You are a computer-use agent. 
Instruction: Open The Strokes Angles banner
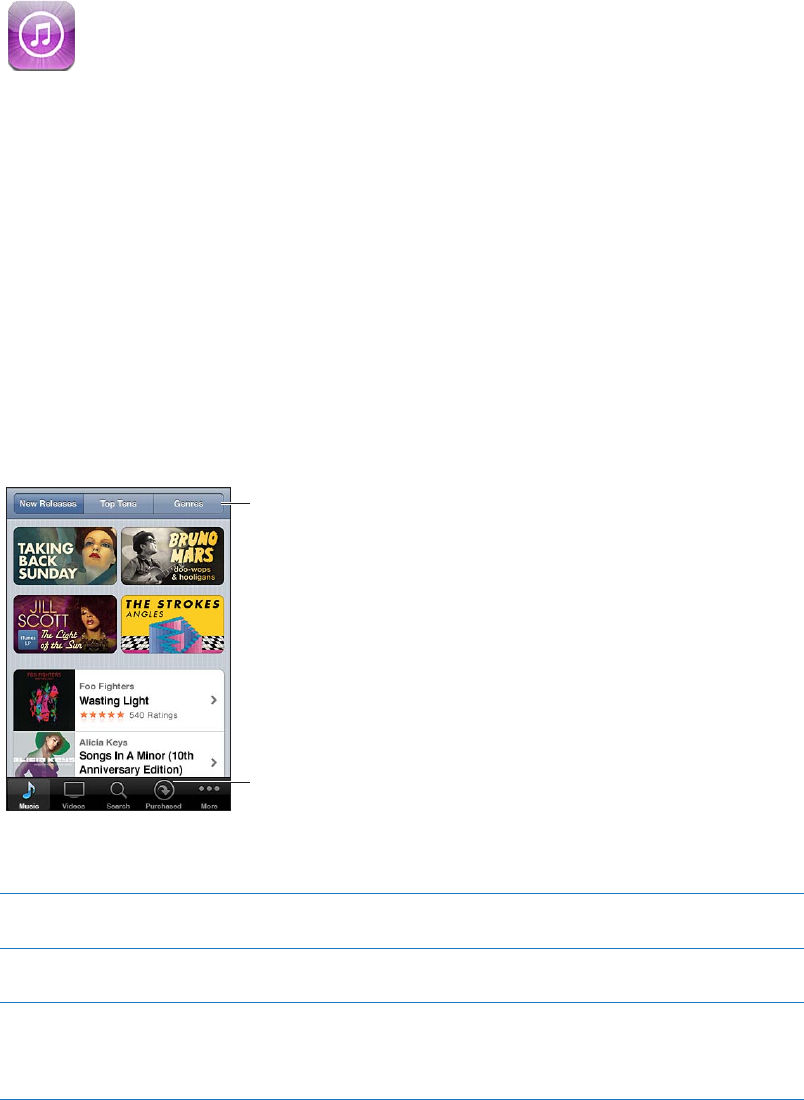[x=173, y=624]
